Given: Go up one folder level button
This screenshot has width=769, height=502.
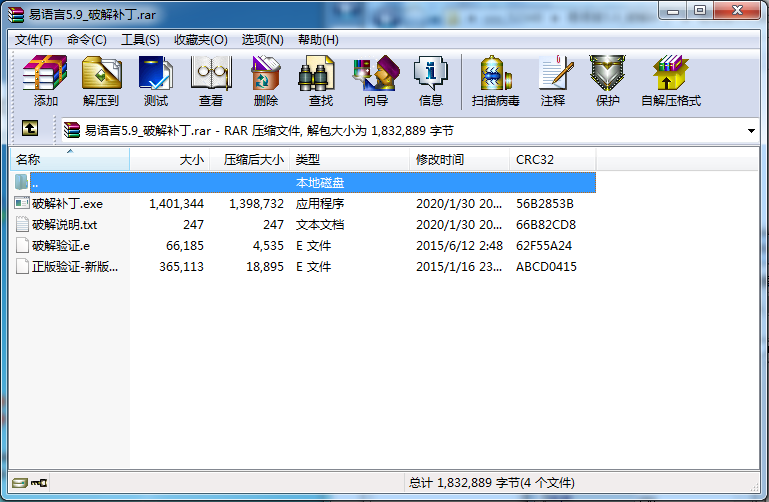Looking at the screenshot, I should (x=30, y=129).
